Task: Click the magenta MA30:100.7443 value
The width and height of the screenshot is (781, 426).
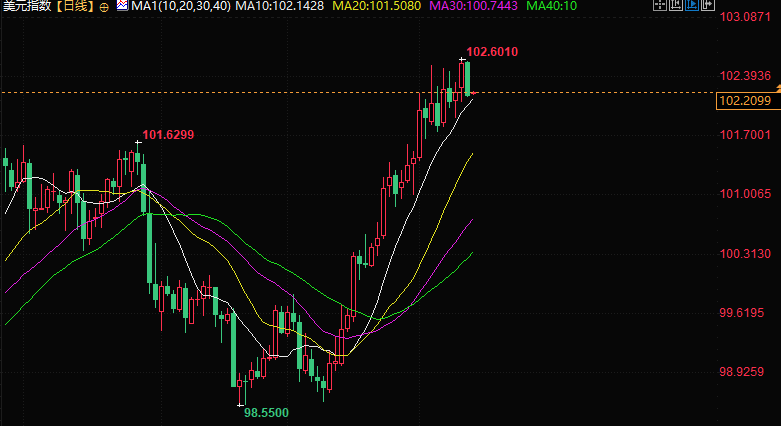Action: tap(473, 6)
